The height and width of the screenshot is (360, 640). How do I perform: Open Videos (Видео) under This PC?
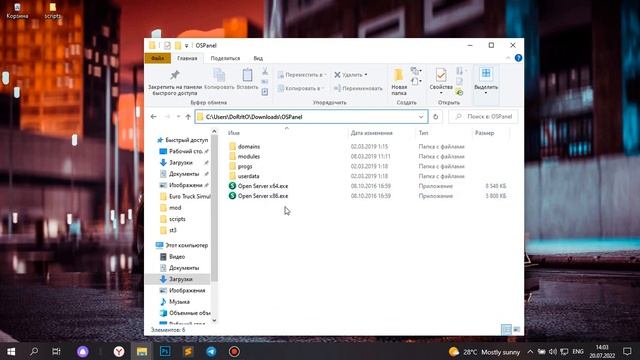pyautogui.click(x=176, y=257)
